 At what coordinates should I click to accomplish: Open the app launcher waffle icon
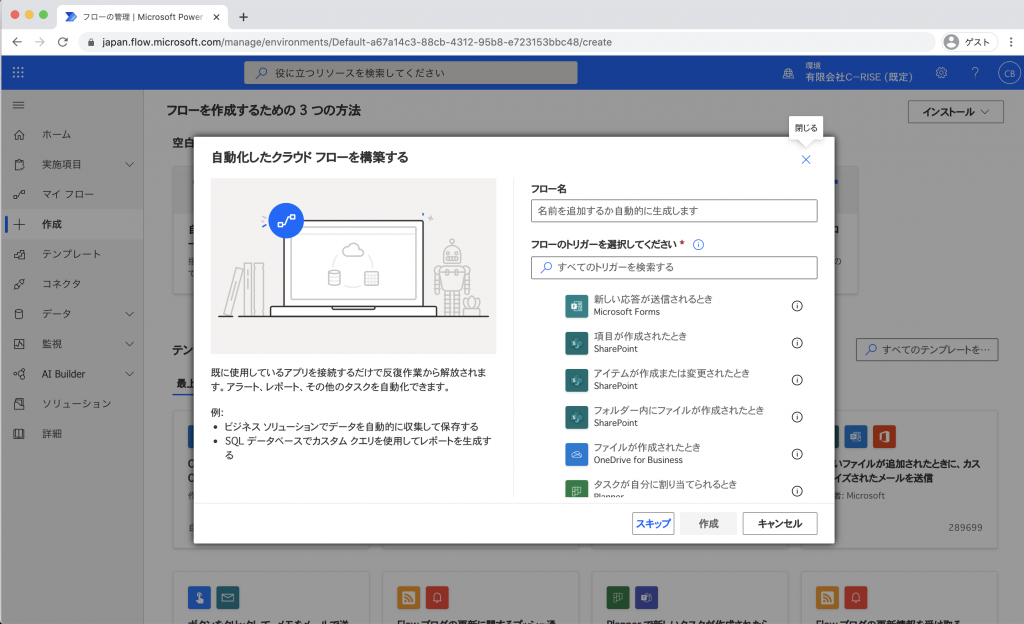(18, 72)
